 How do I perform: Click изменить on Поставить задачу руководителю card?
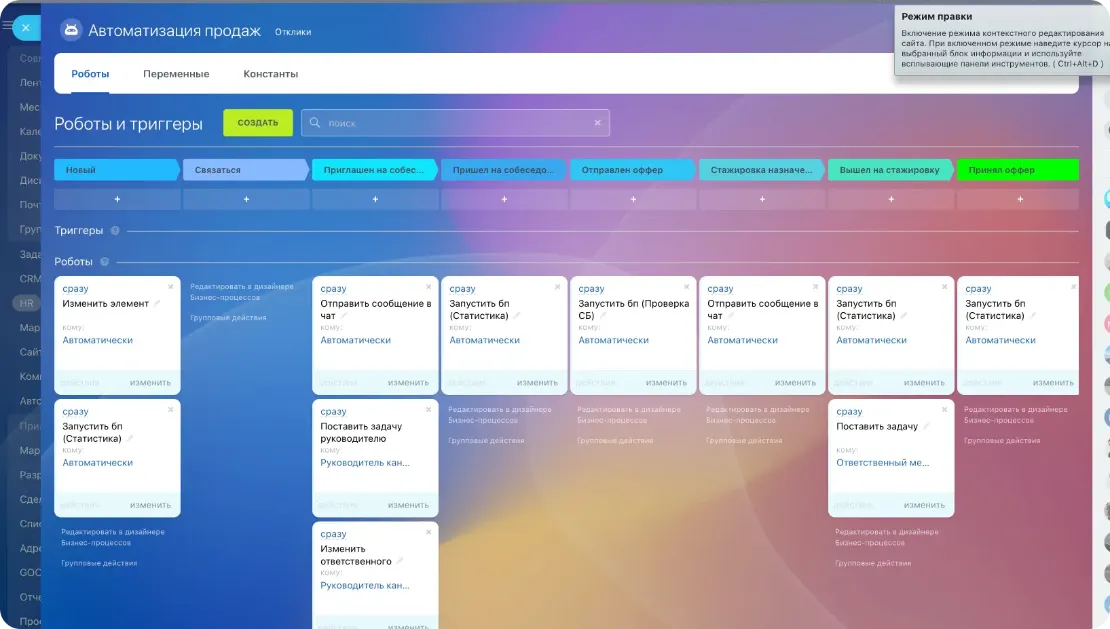coord(408,505)
